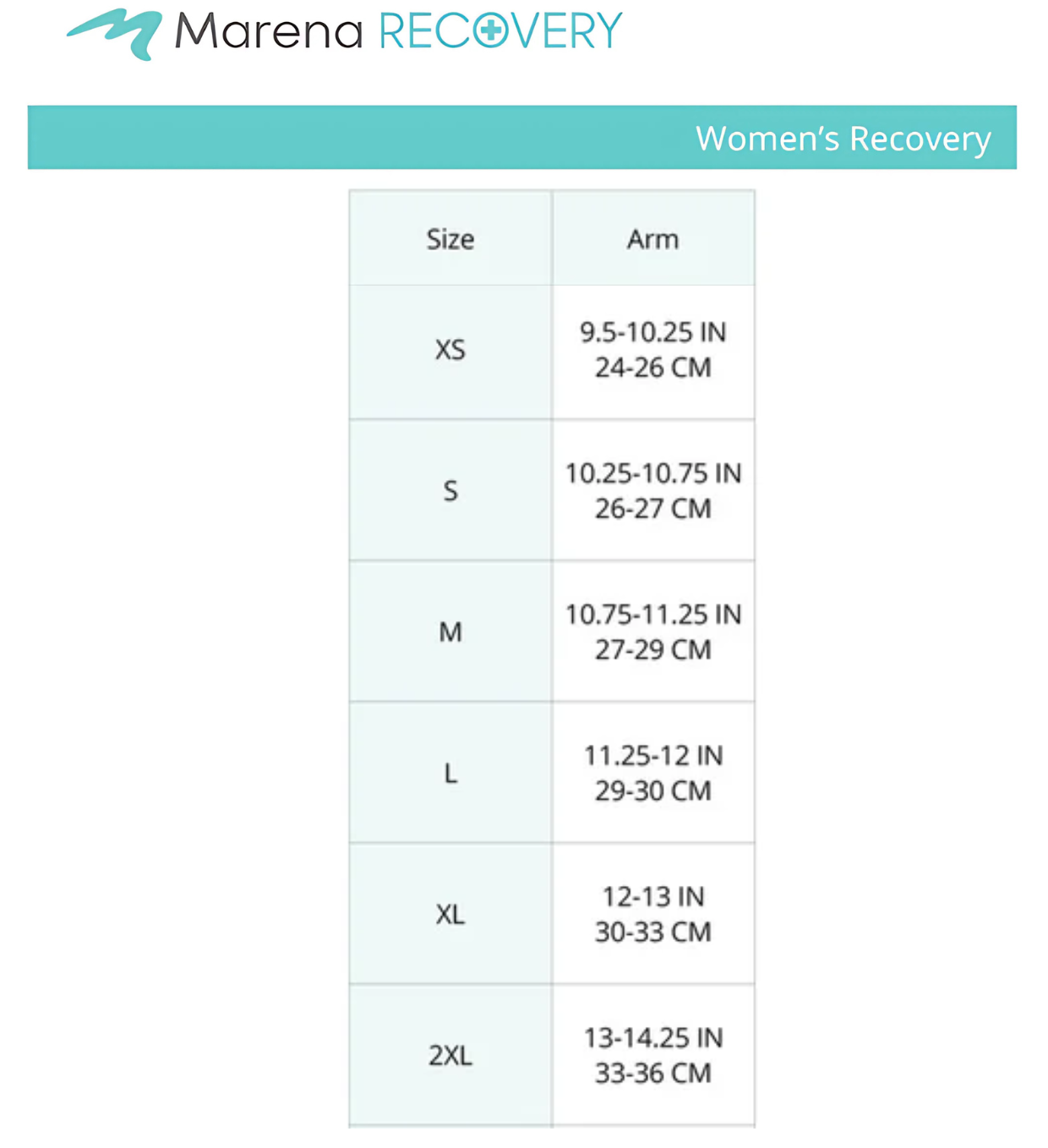Select the S size cell
This screenshot has height=1148, width=1048.
[x=450, y=491]
